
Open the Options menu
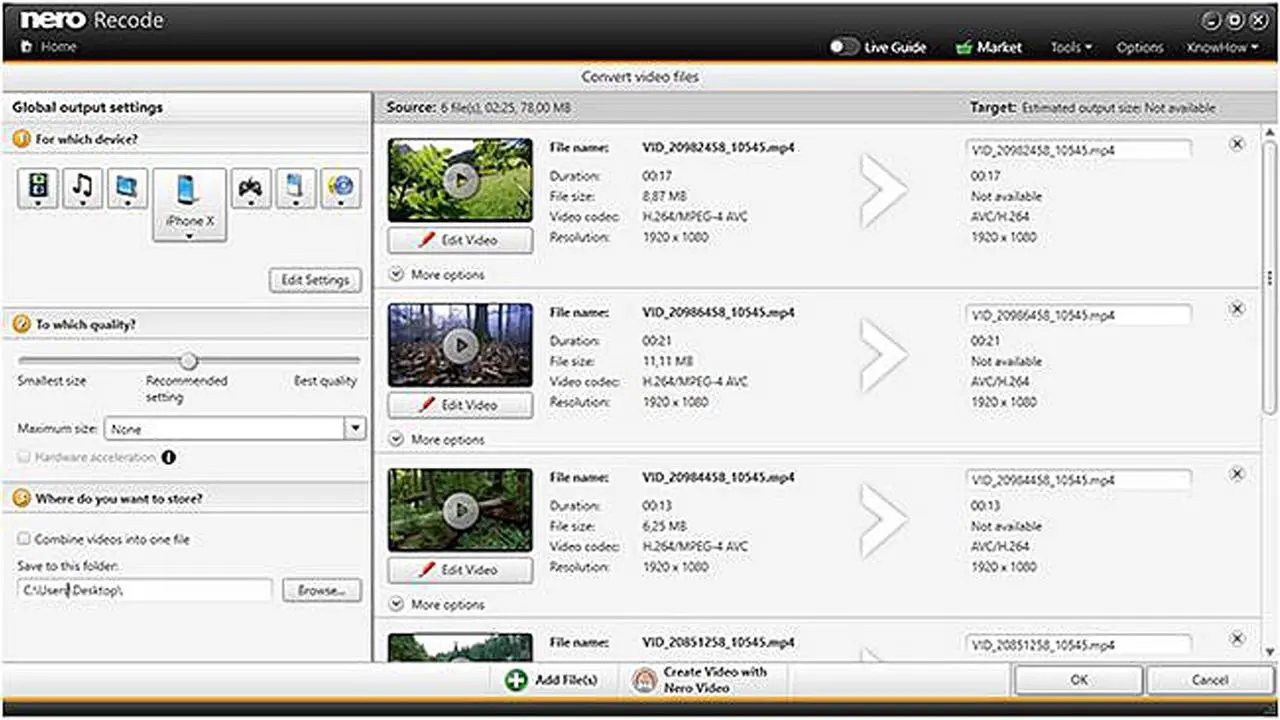1139,47
